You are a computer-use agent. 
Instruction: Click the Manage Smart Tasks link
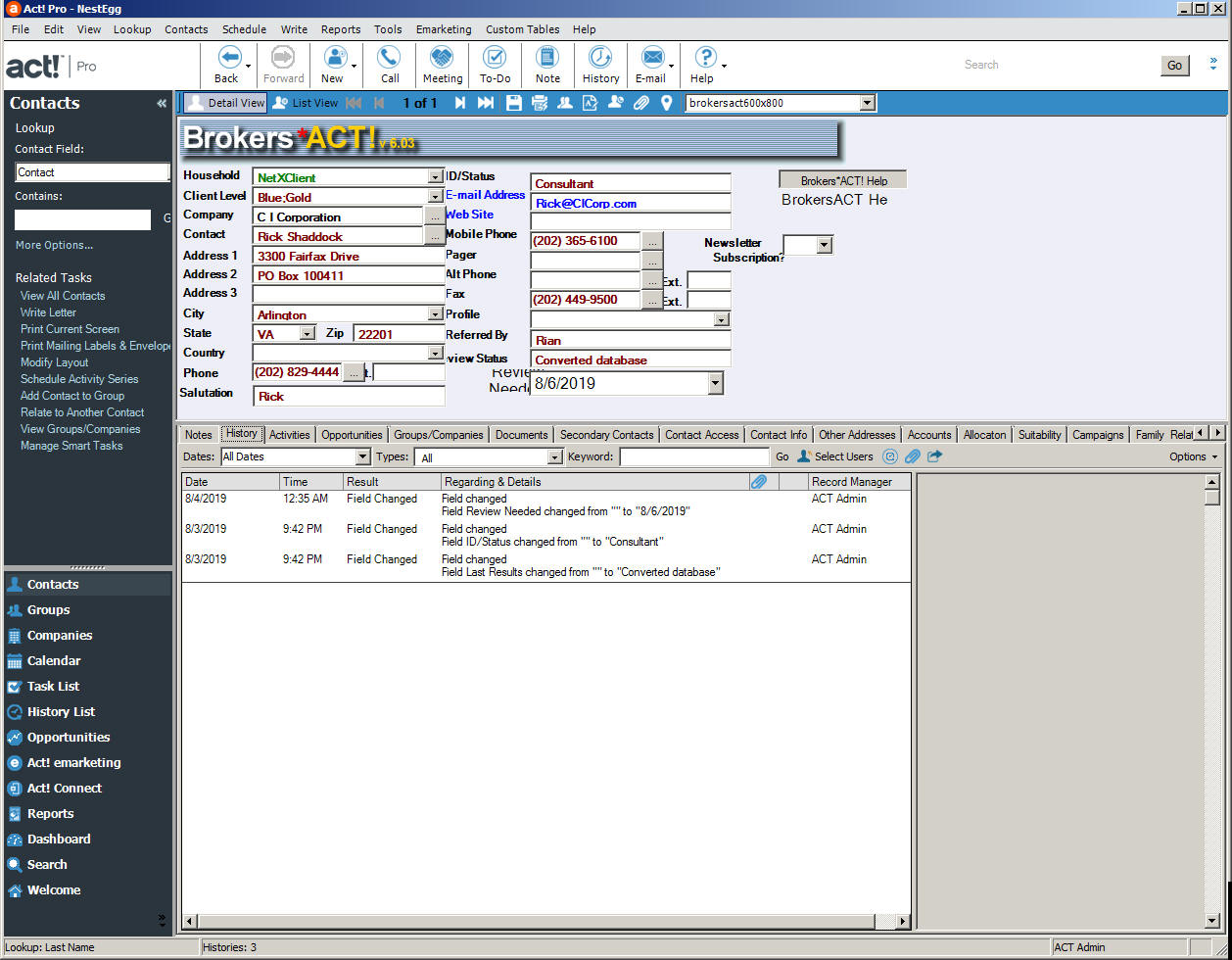tap(71, 446)
